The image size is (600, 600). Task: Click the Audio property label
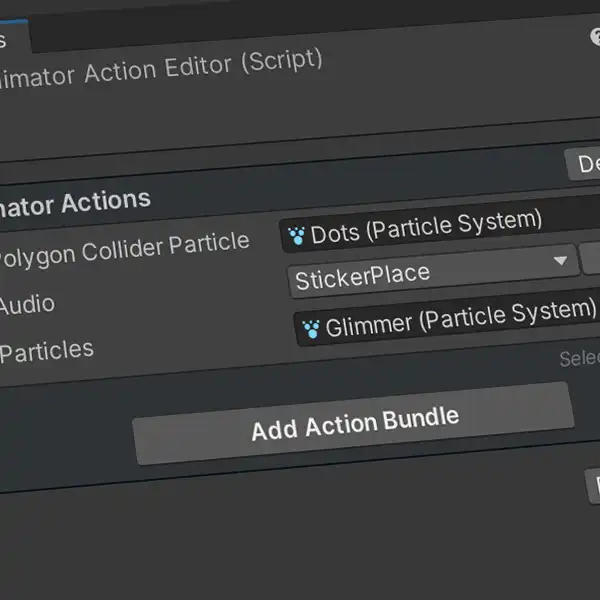pyautogui.click(x=27, y=305)
